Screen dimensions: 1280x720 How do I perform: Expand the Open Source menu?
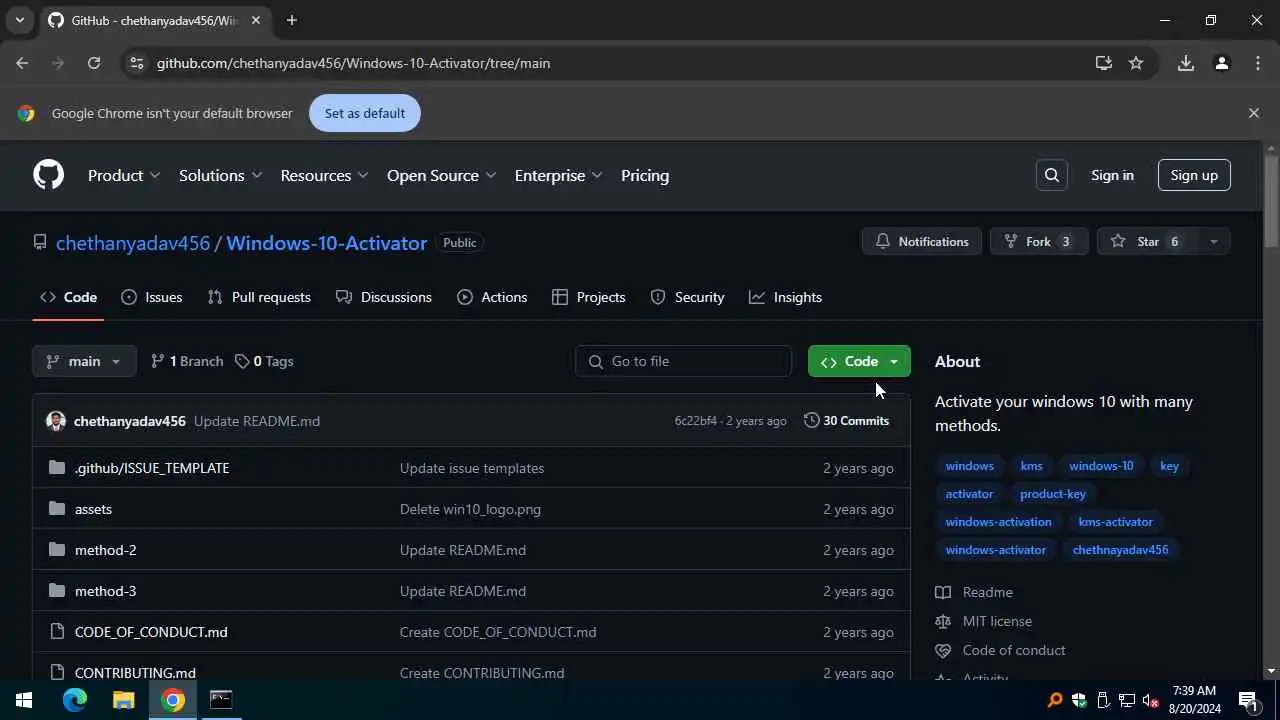click(442, 175)
